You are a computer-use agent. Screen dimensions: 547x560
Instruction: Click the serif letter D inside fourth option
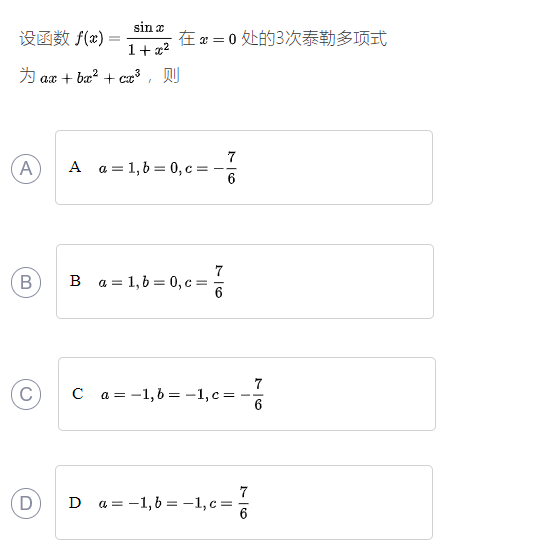75,503
